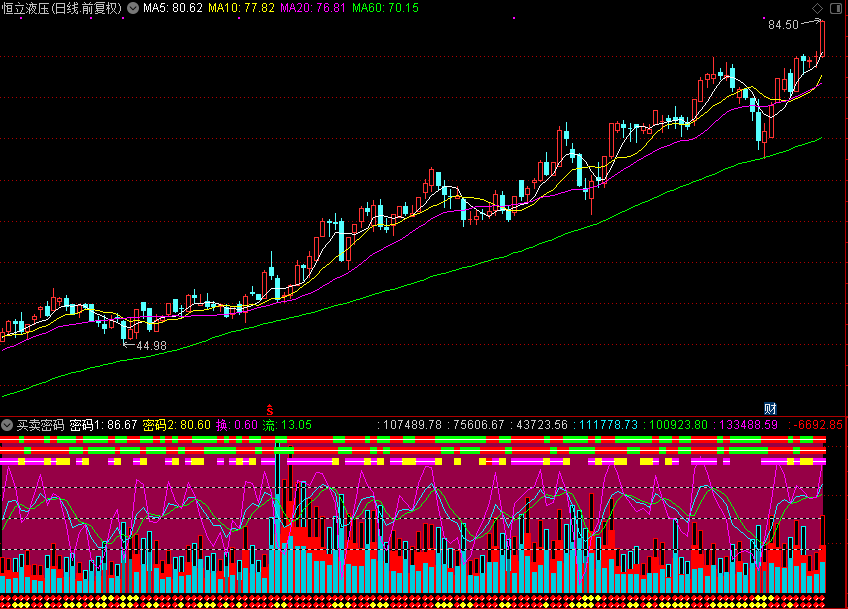Image resolution: width=848 pixels, height=609 pixels.
Task: Open the 买卖密码 indicator dropdown arrow
Action: (7, 425)
